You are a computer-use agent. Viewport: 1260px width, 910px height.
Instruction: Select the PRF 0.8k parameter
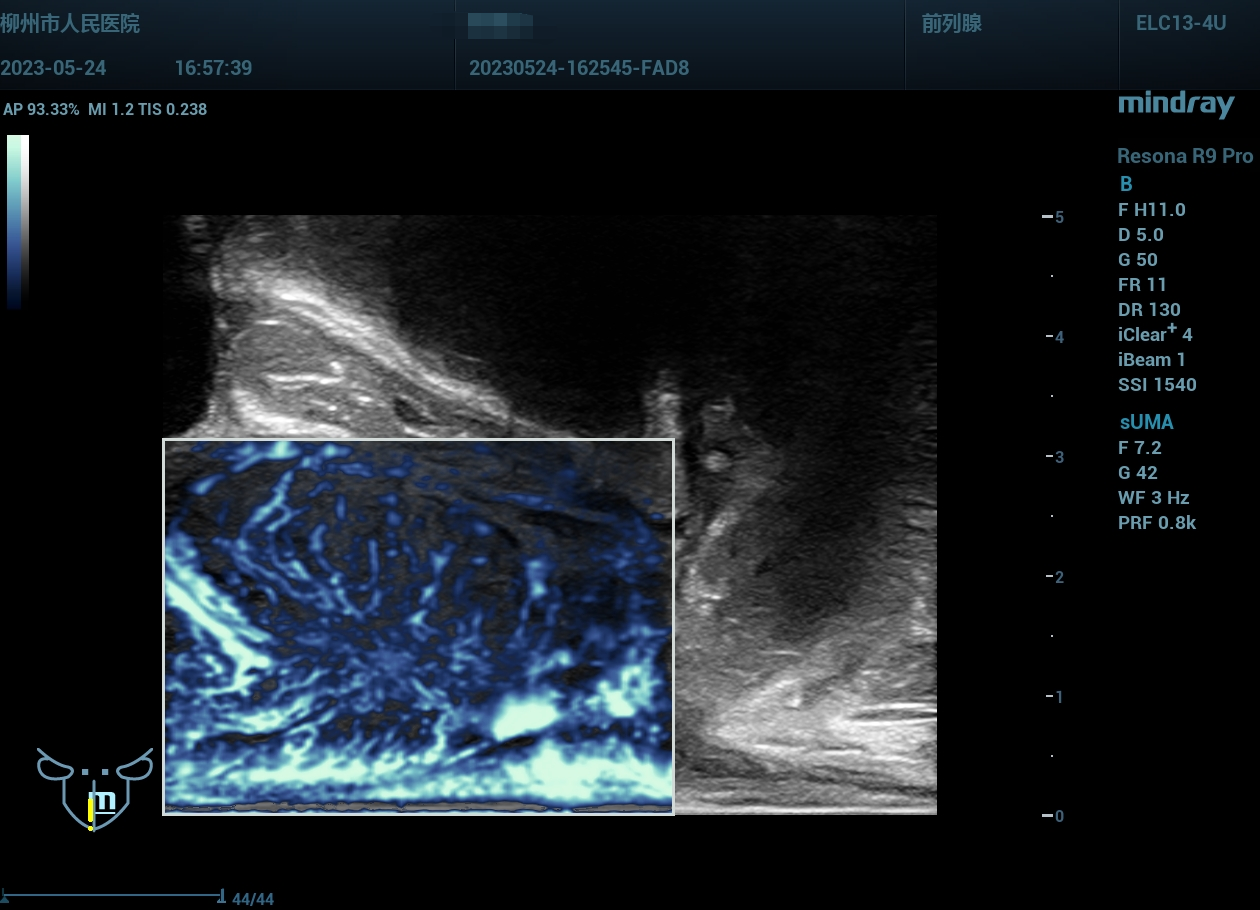click(1156, 522)
